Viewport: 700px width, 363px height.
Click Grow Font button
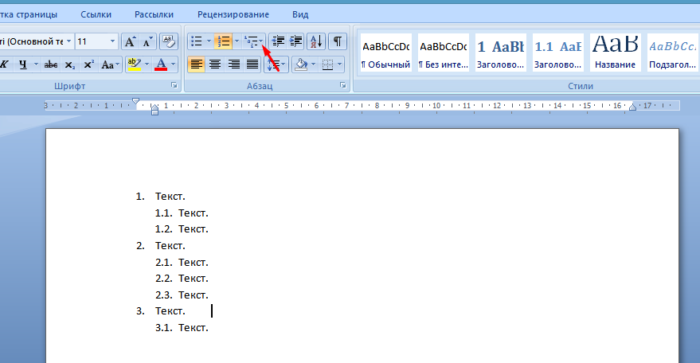coord(129,42)
